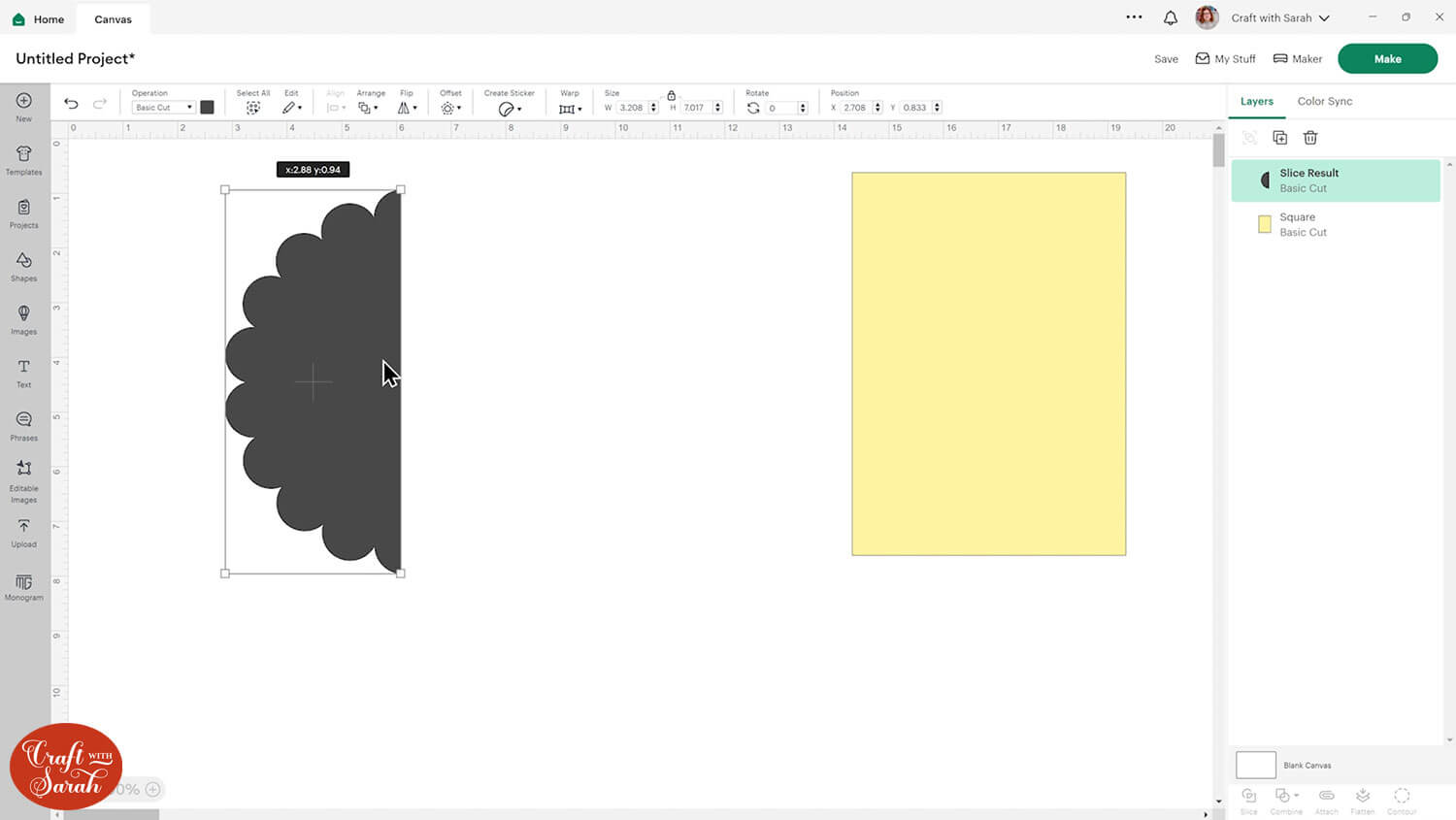
Task: Click the dark gray operation color swatch
Action: 207,108
